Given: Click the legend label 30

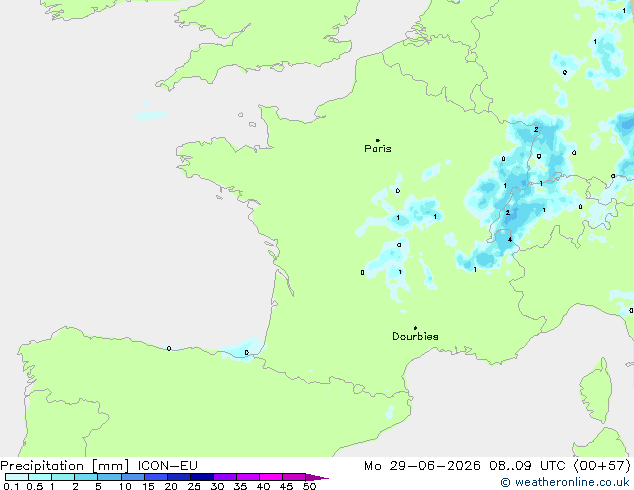Looking at the screenshot, I should point(217,486).
